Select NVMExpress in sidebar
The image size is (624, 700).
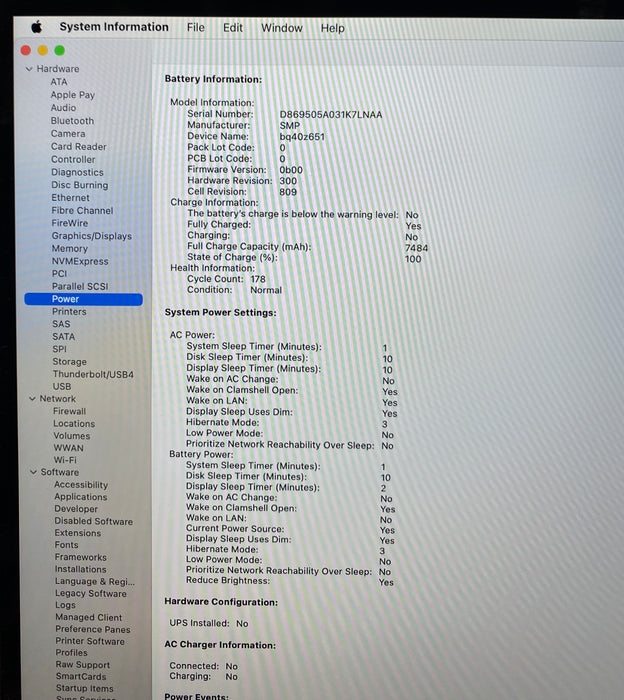pos(80,261)
